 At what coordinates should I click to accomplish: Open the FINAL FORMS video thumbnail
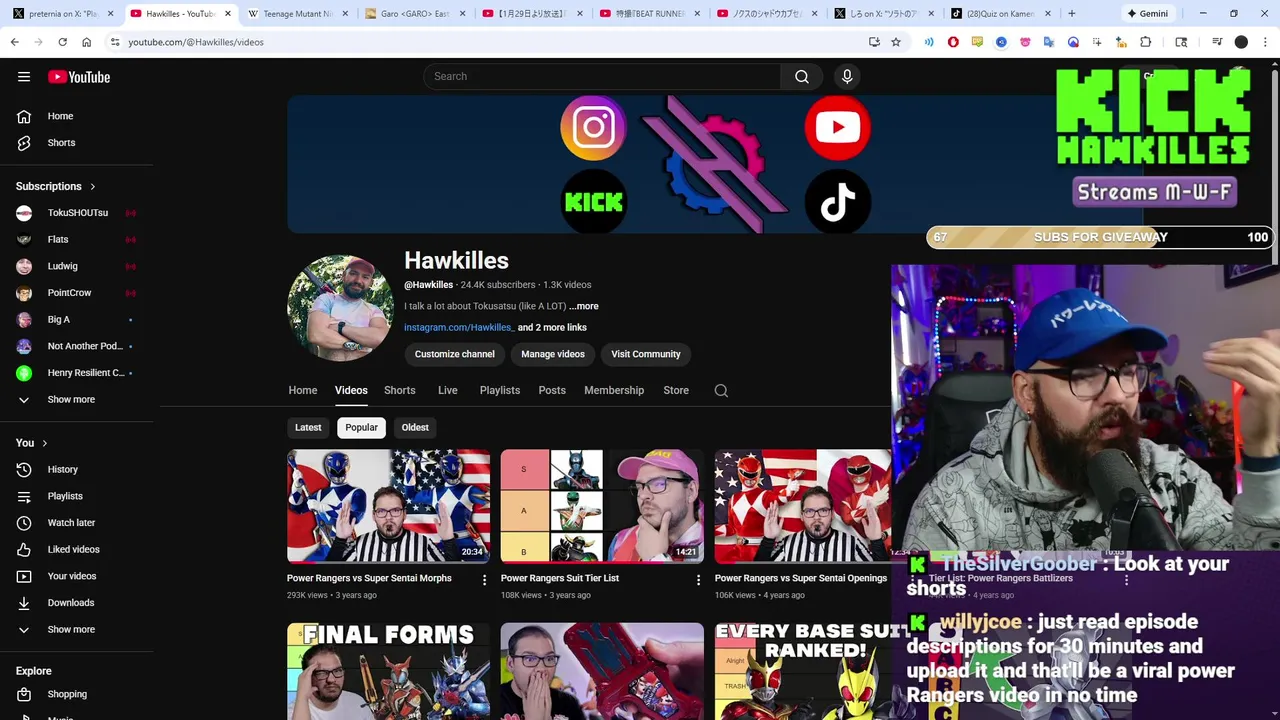[388, 671]
